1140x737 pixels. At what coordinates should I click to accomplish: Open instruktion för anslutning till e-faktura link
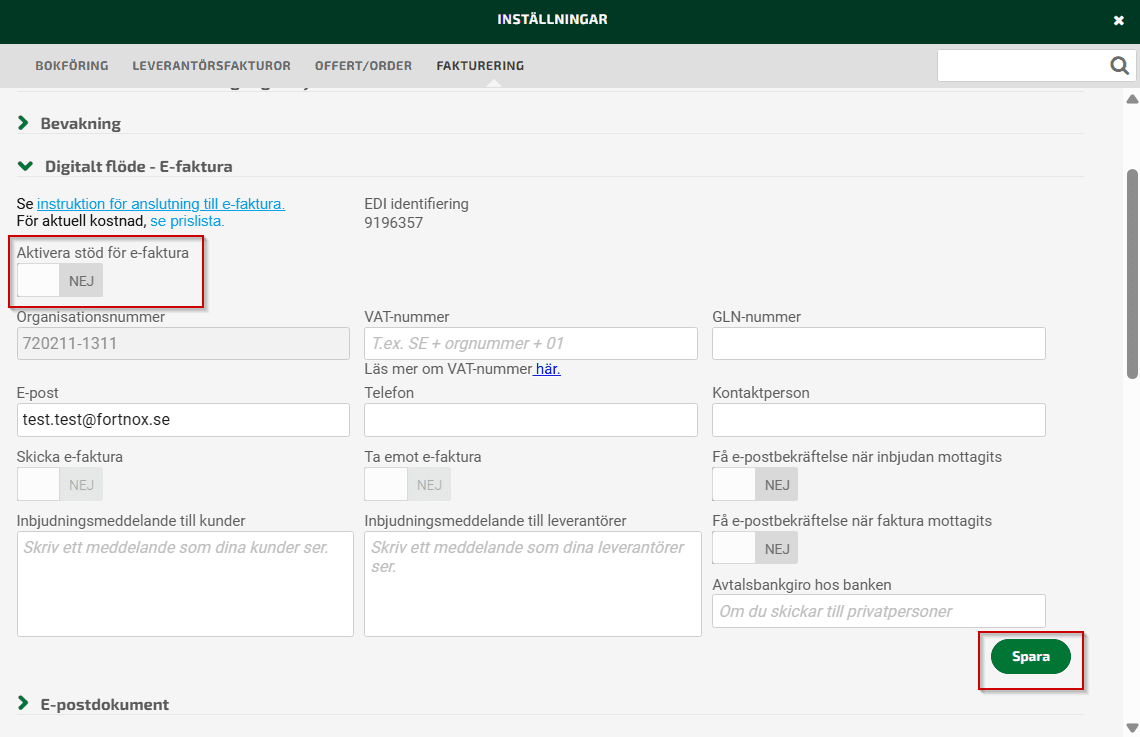click(161, 204)
